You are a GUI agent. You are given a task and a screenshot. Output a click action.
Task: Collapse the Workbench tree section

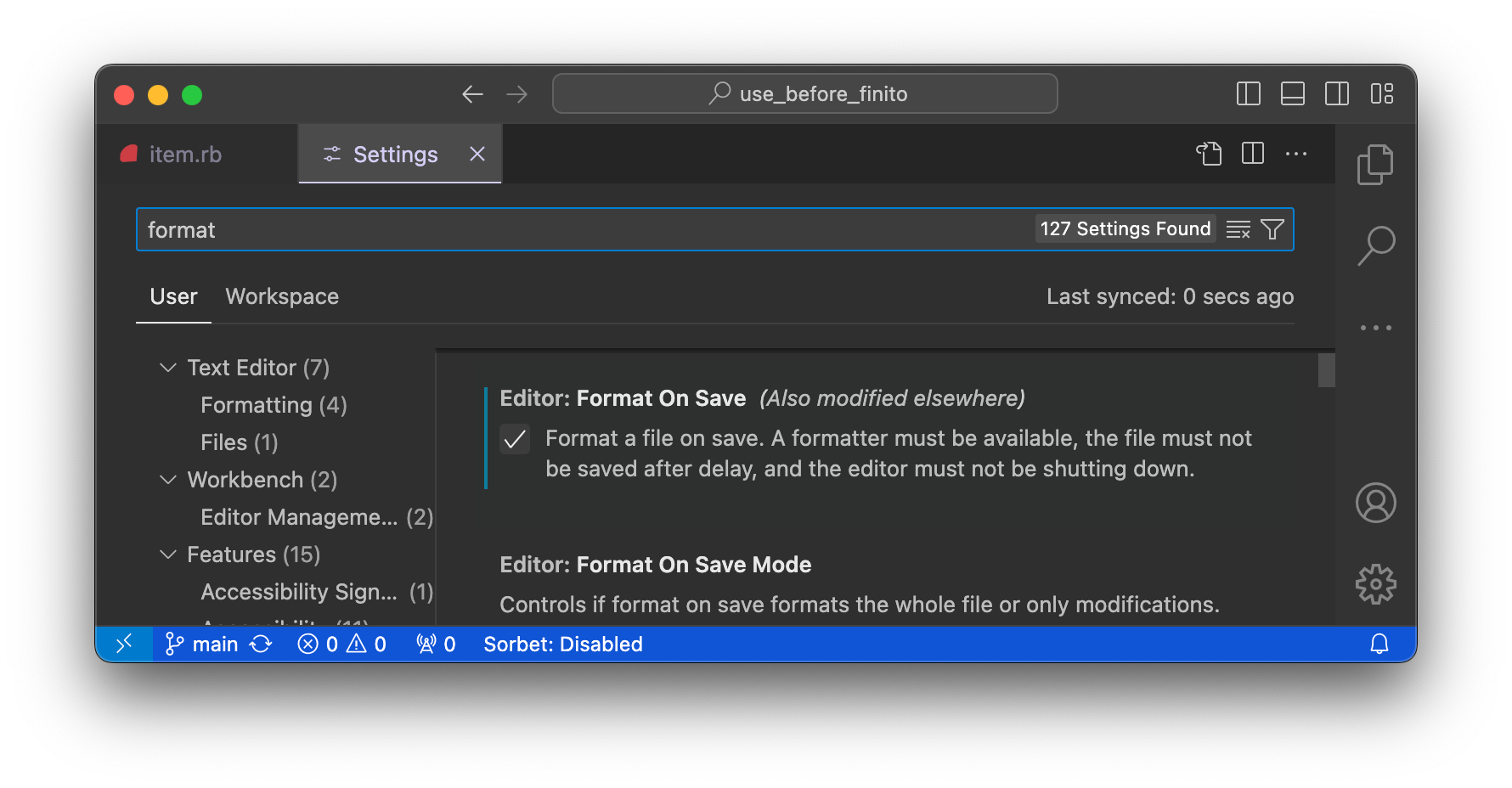click(167, 480)
